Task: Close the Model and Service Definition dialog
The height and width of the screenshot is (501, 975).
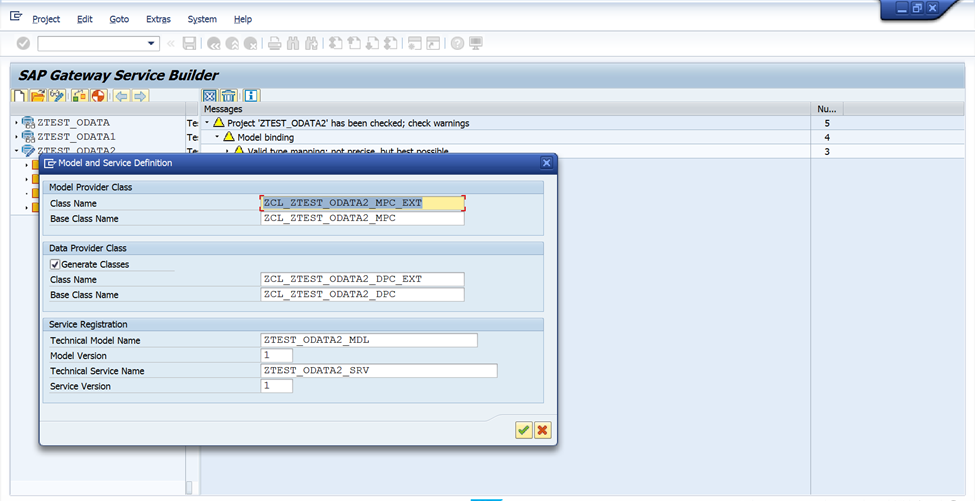Action: (x=547, y=163)
